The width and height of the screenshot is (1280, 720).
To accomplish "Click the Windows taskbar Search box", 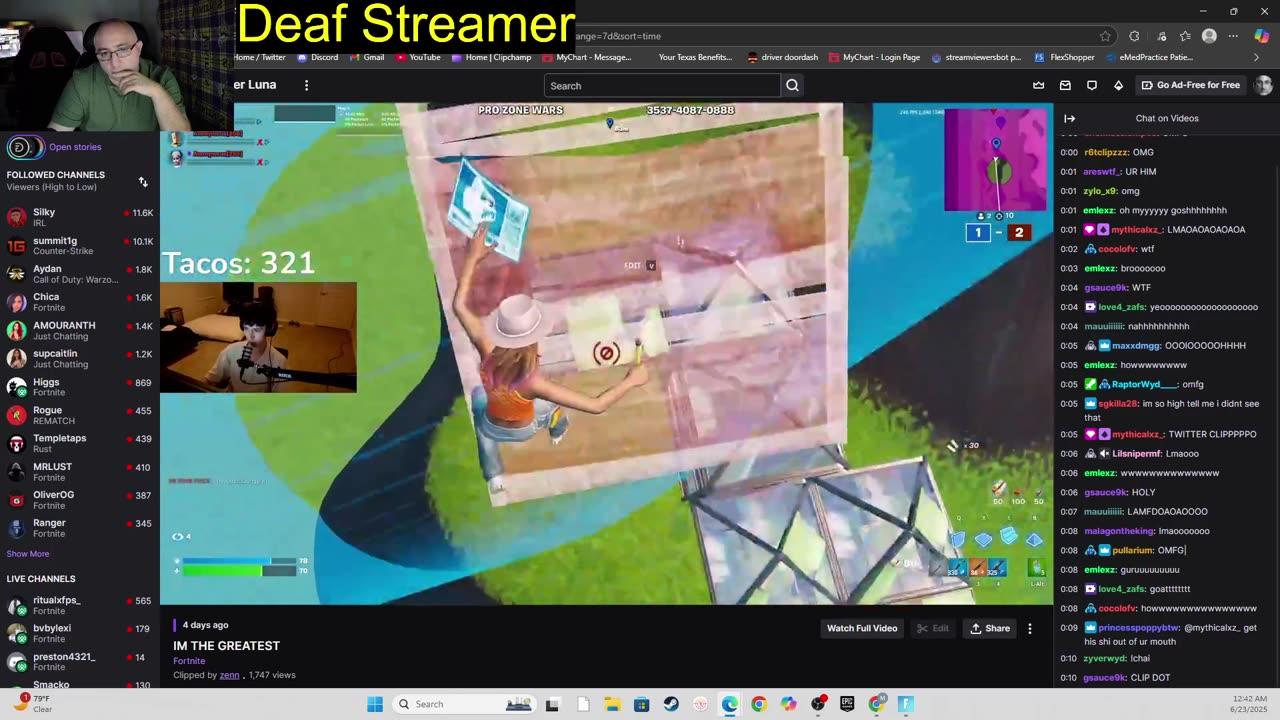I will pyautogui.click(x=466, y=704).
